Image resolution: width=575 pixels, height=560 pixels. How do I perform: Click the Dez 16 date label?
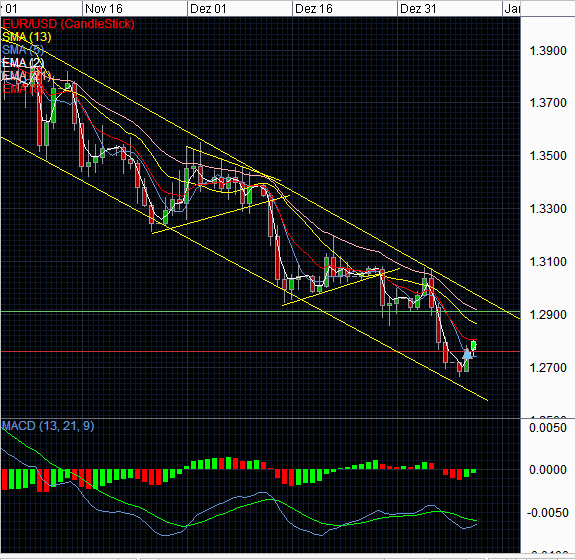pyautogui.click(x=314, y=8)
